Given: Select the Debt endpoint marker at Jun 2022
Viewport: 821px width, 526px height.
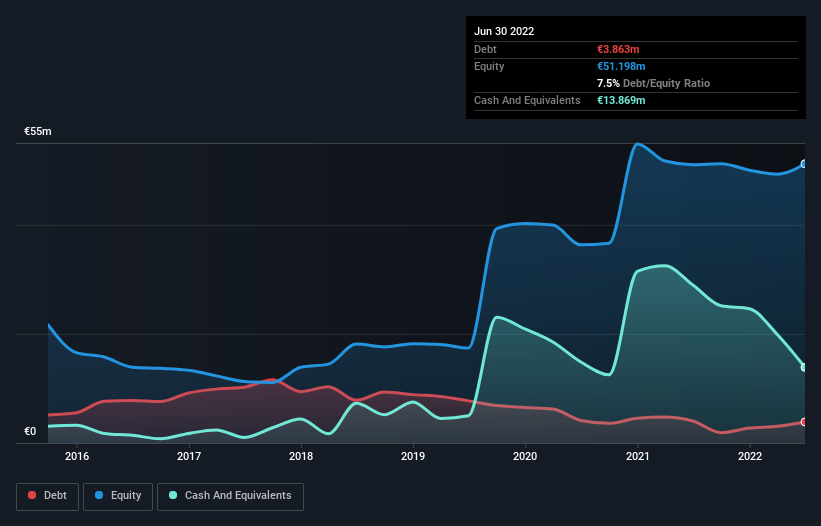Looking at the screenshot, I should pyautogui.click(x=804, y=422).
